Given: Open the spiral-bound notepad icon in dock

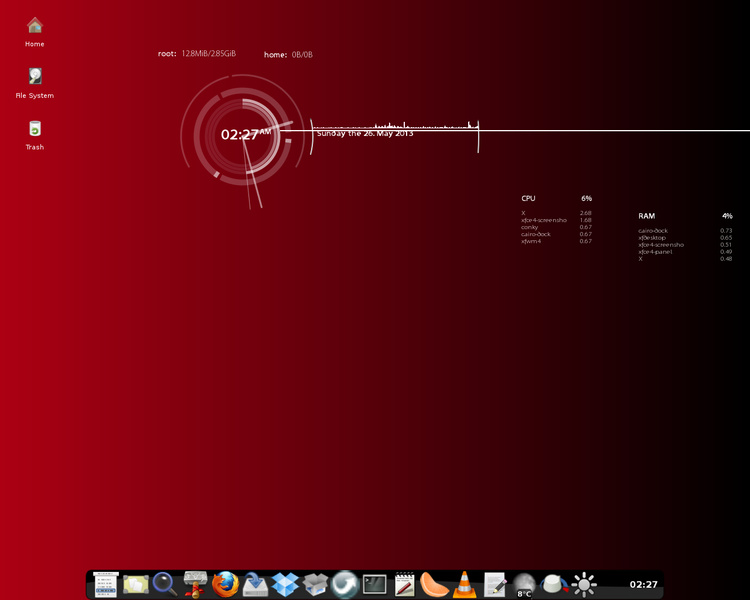Looking at the screenshot, I should click(x=404, y=584).
